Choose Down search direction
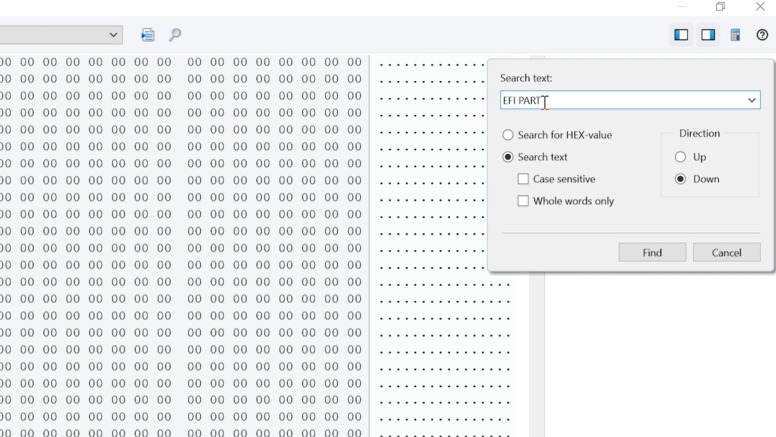The width and height of the screenshot is (776, 437). [680, 179]
